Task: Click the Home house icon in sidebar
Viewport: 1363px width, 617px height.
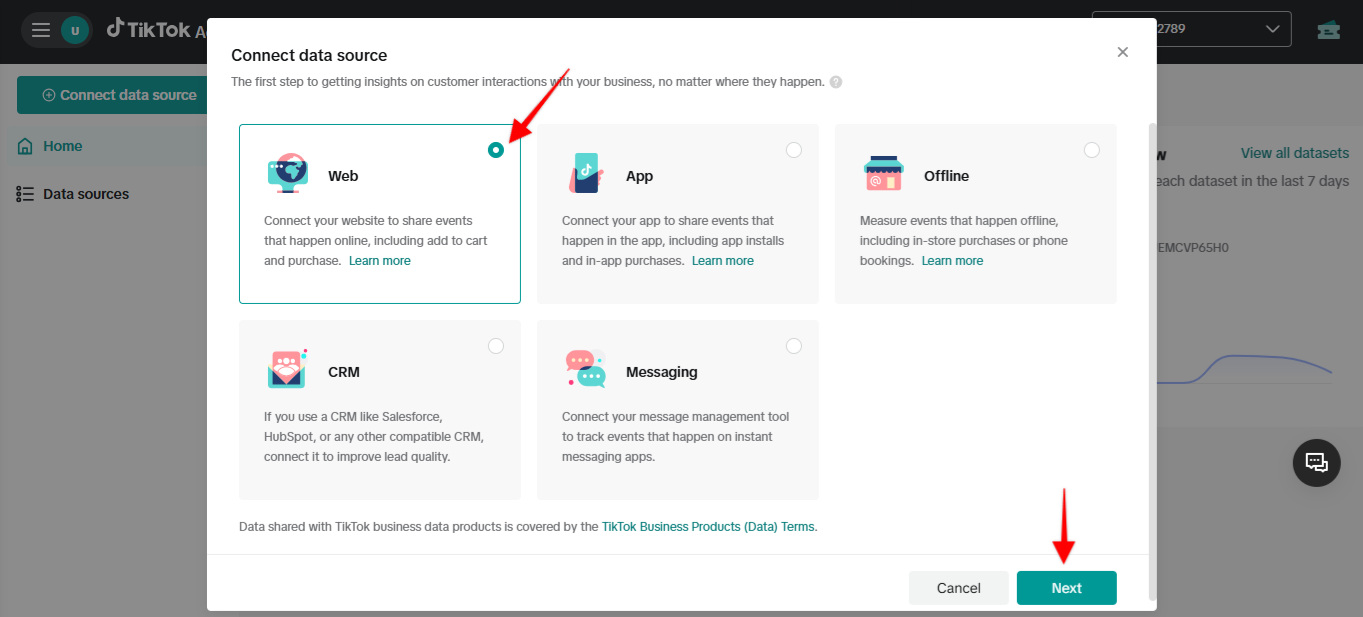Action: 25,146
